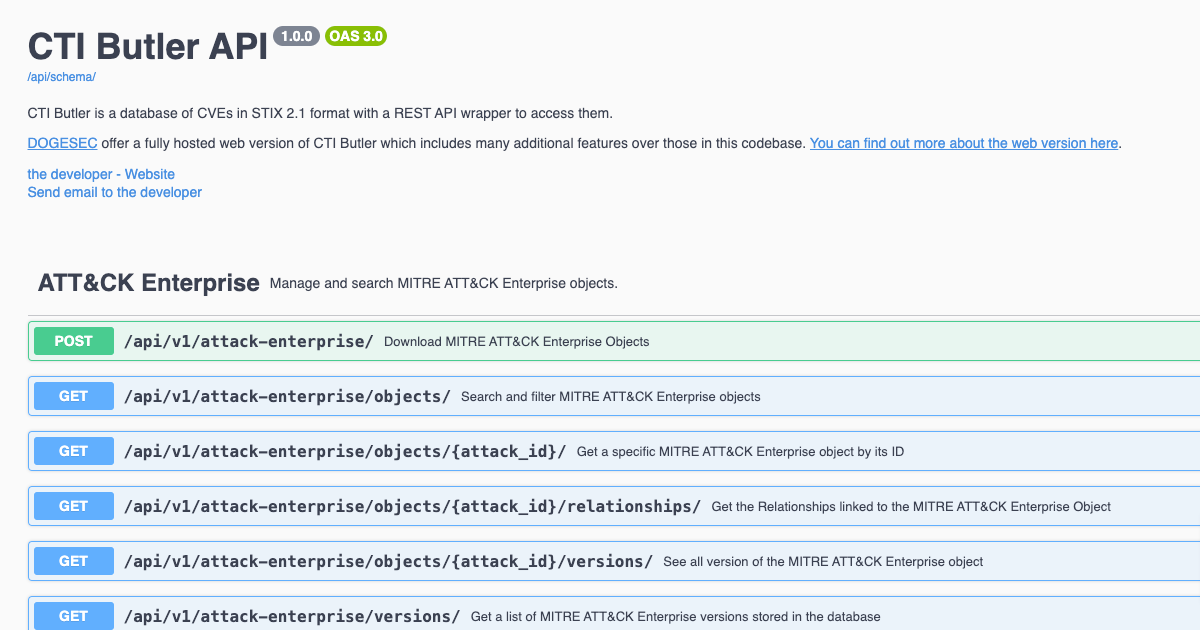1200x630 pixels.
Task: Expand the POST /api/v1/attack-enterprise/ path
Action: pos(249,341)
